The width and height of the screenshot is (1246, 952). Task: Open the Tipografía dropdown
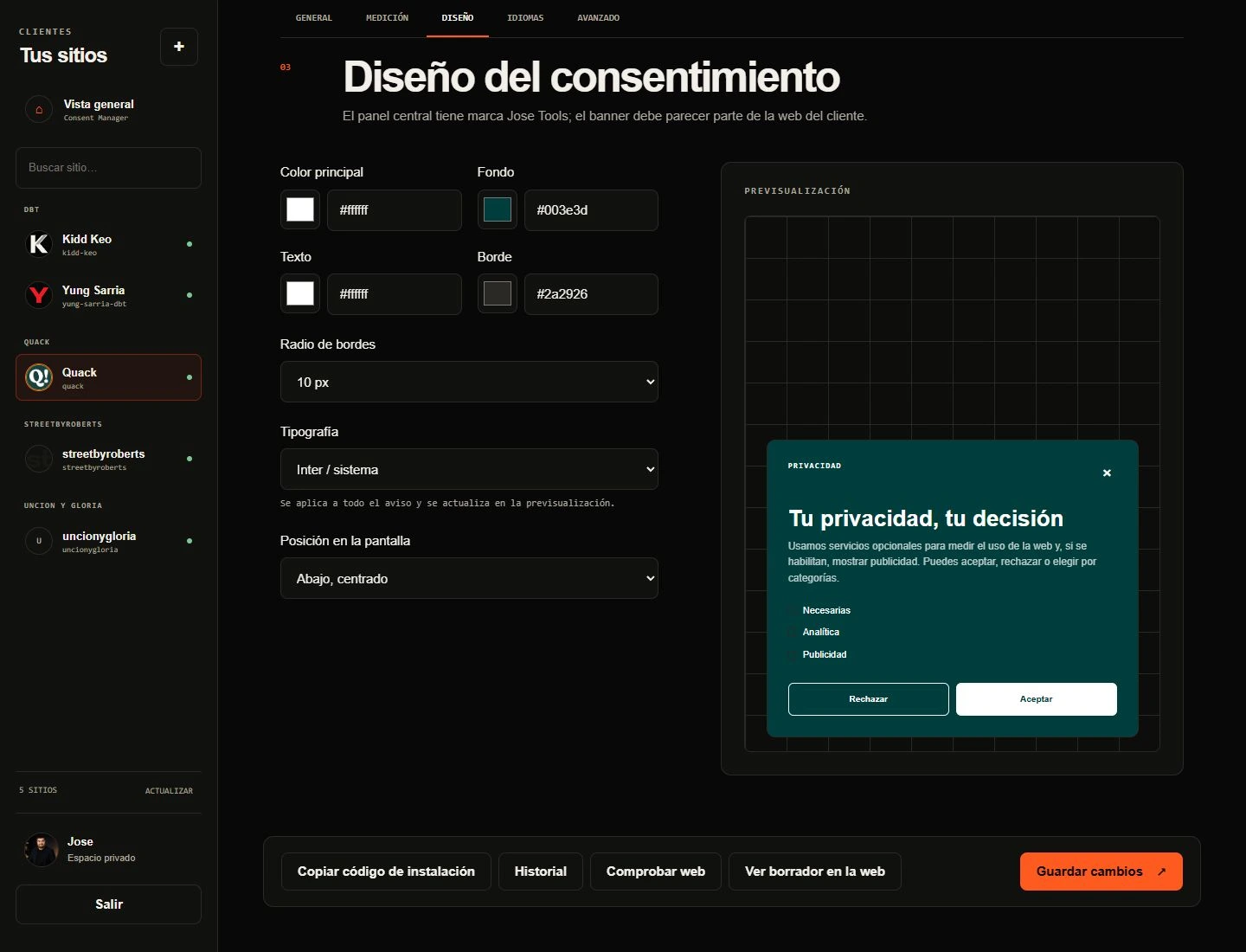(x=469, y=469)
